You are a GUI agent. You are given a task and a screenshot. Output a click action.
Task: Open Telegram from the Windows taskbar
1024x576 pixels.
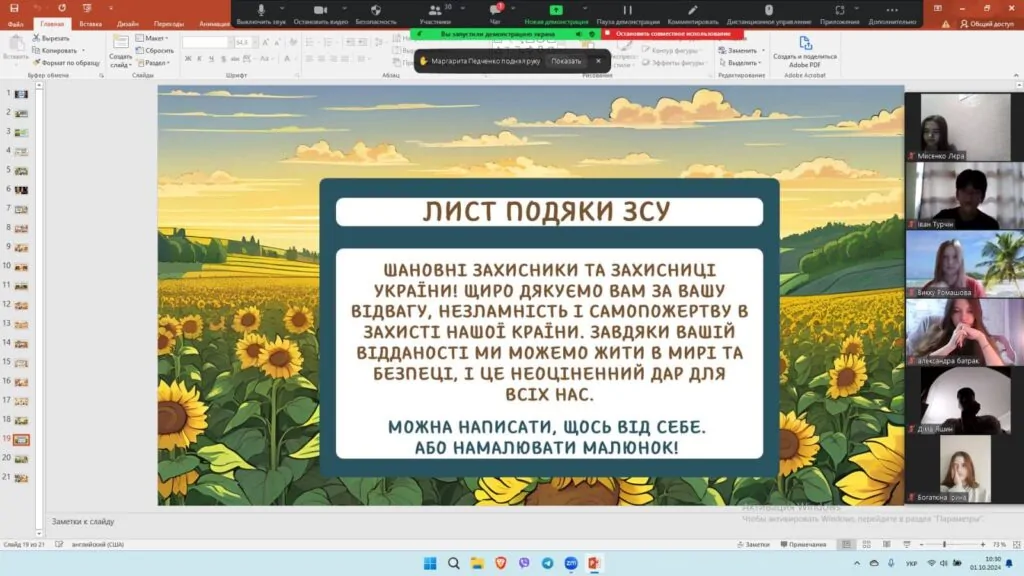547,563
